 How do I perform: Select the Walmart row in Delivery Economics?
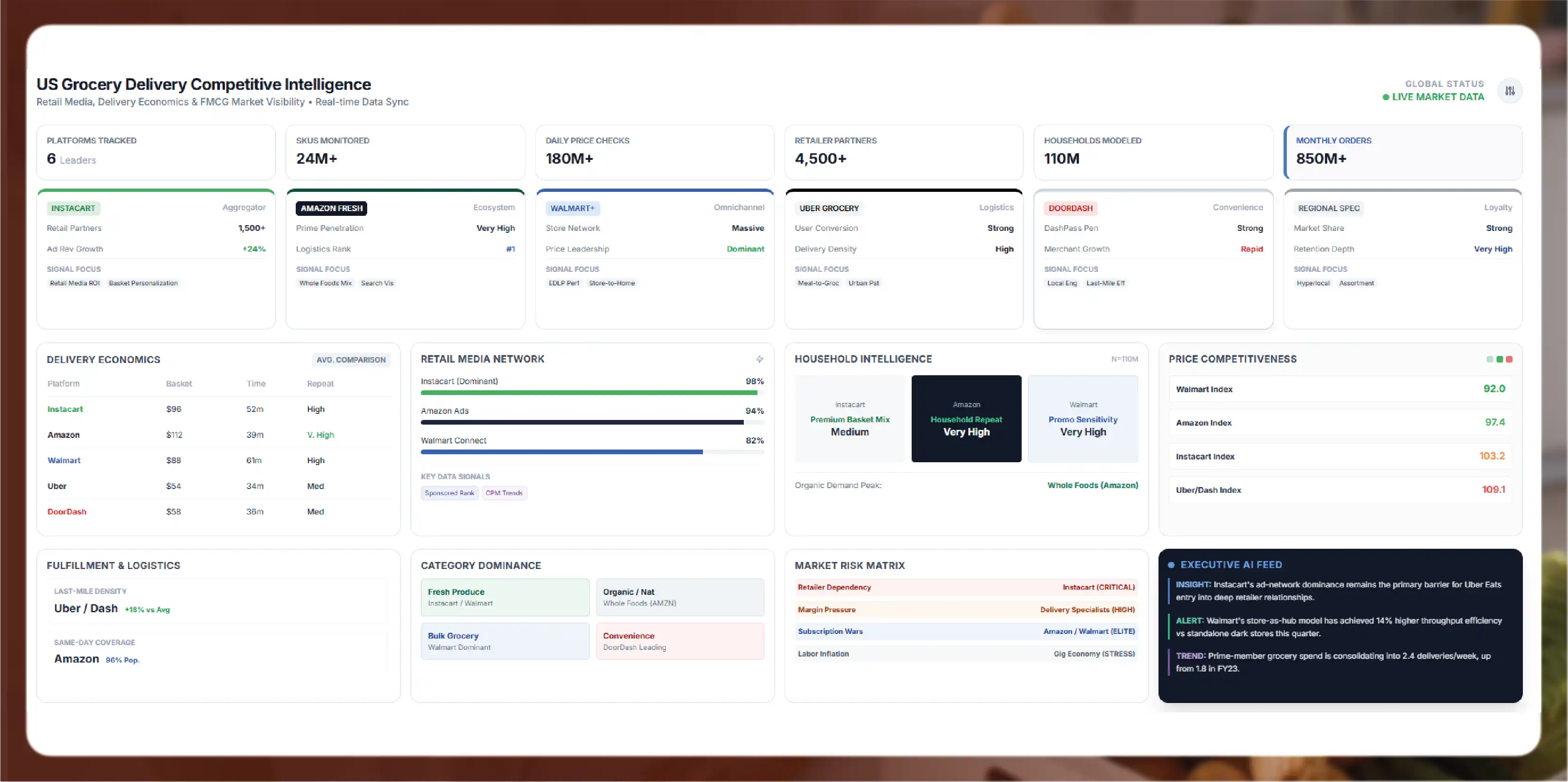click(219, 460)
